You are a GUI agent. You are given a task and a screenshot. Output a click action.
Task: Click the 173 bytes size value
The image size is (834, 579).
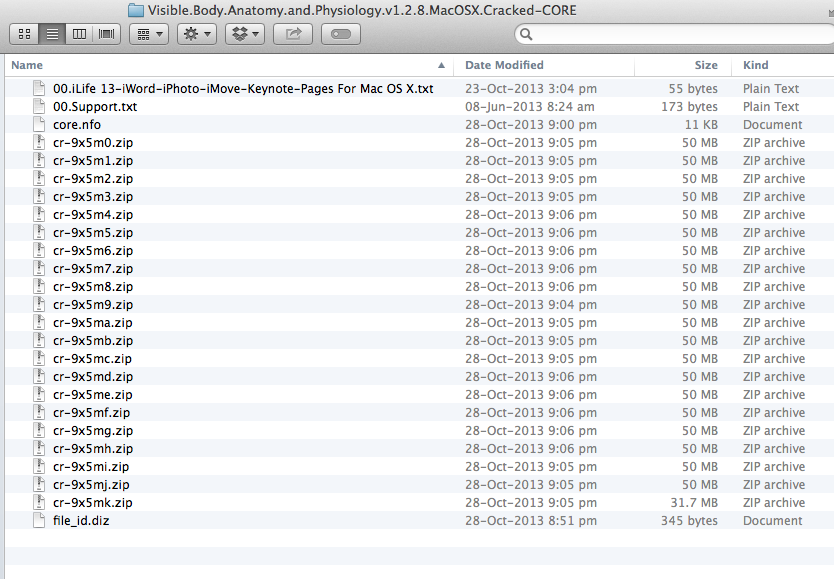689,107
